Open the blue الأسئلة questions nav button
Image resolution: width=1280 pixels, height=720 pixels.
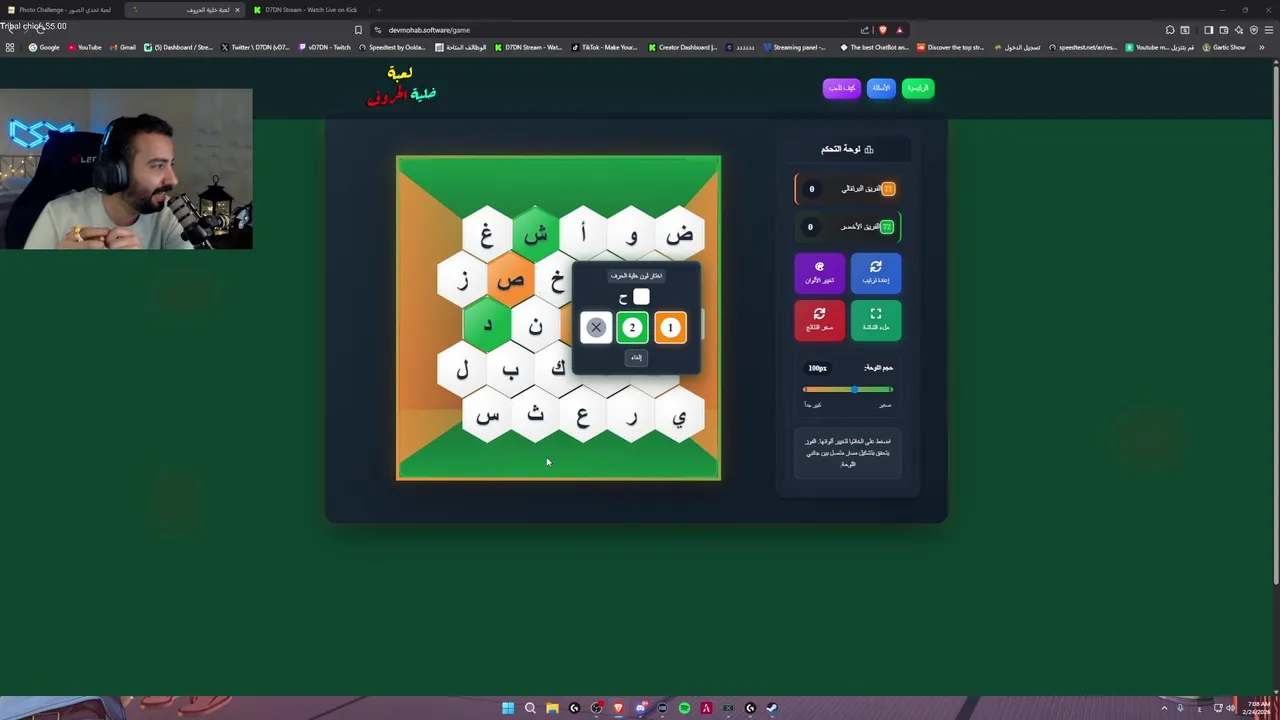click(881, 88)
